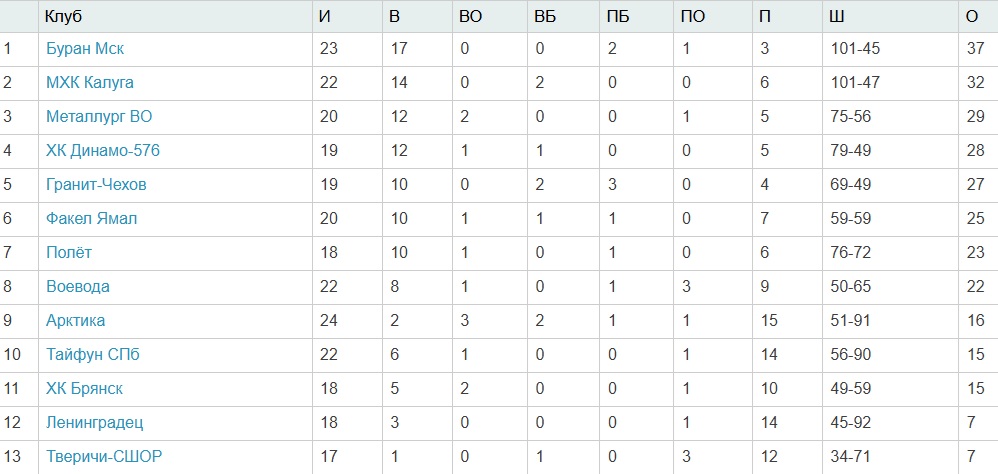This screenshot has height=474, width=998.
Task: Open the Тверичи-СШОР team link
Action: 104,456
